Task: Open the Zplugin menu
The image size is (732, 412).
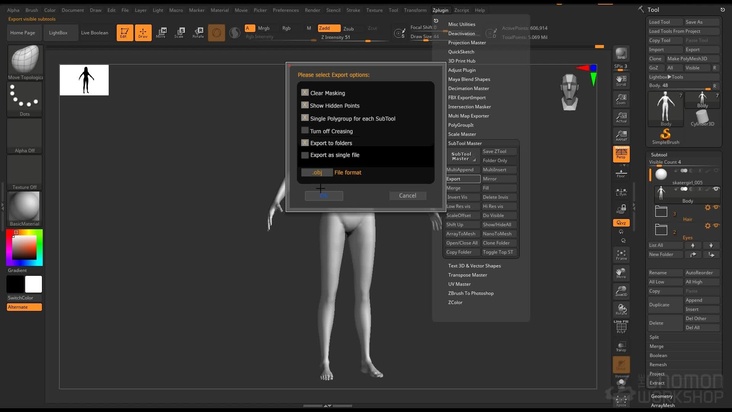Action: pos(440,10)
